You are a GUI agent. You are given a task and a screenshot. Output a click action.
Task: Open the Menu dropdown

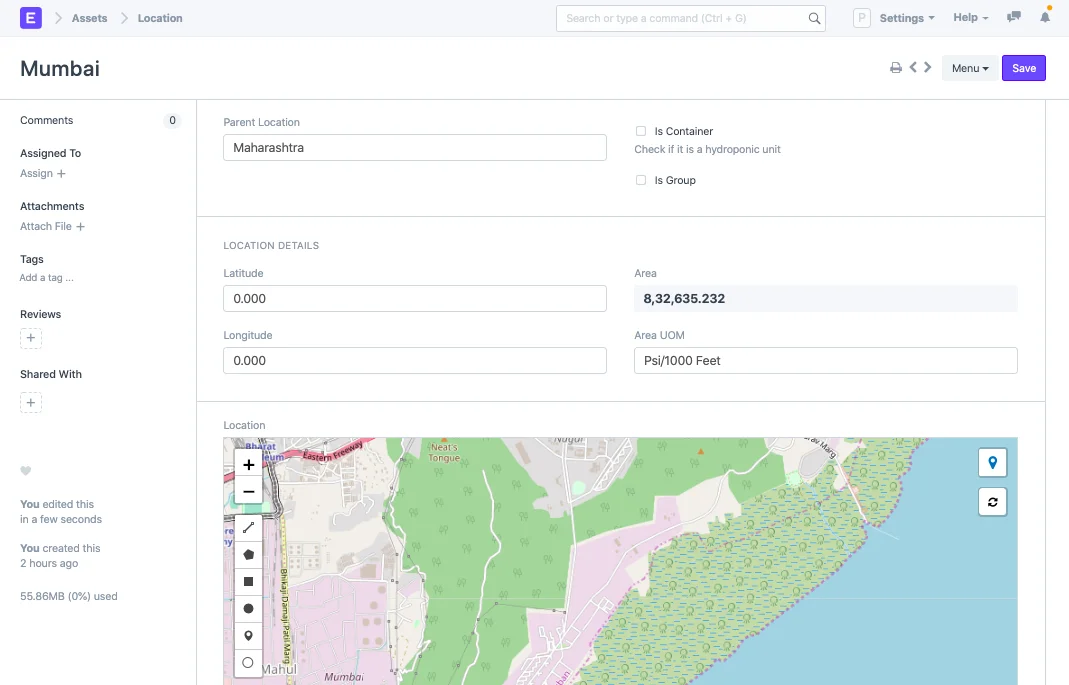point(968,67)
